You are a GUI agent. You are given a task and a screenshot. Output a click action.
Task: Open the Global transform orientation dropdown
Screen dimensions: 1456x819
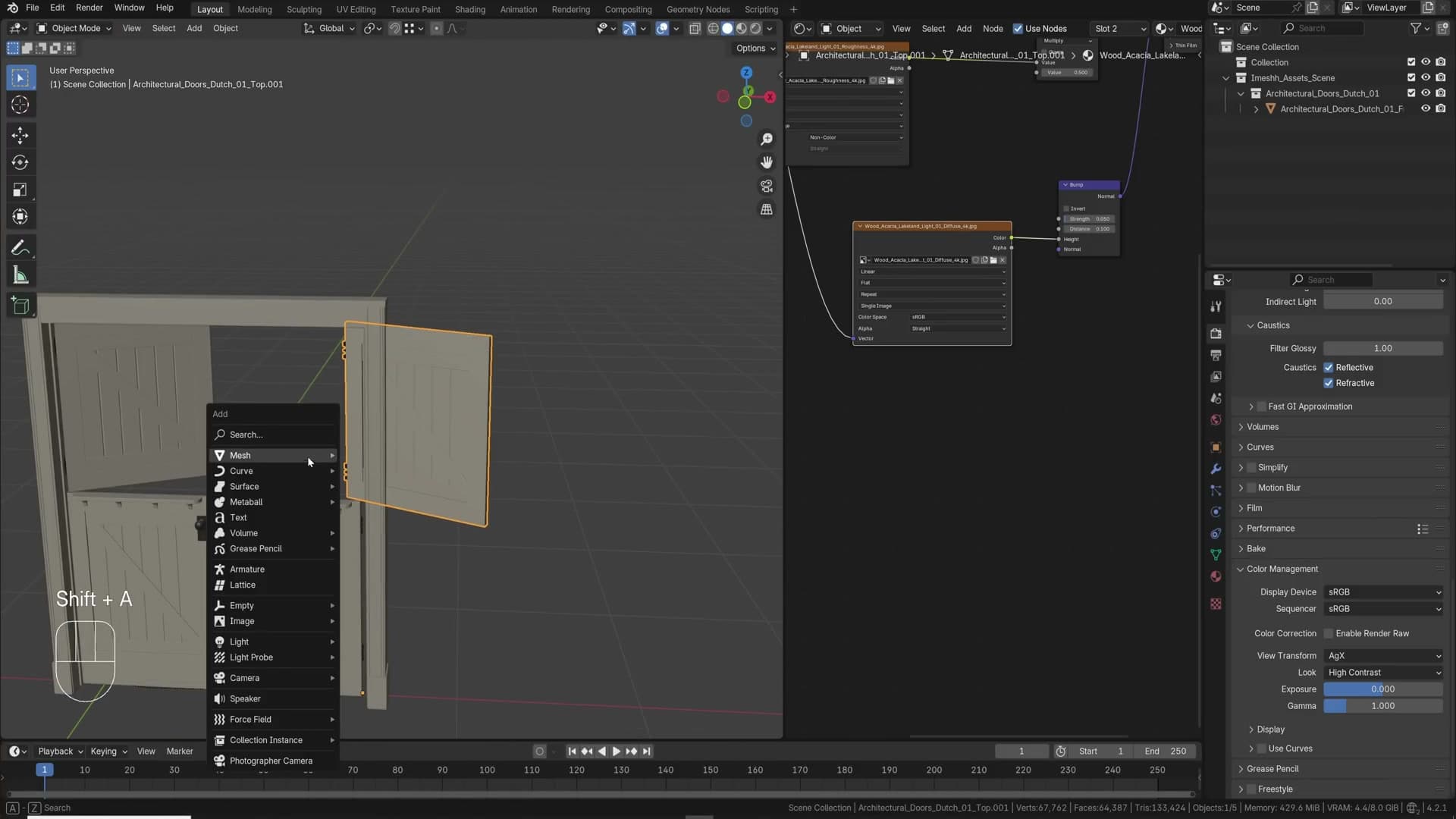click(330, 29)
